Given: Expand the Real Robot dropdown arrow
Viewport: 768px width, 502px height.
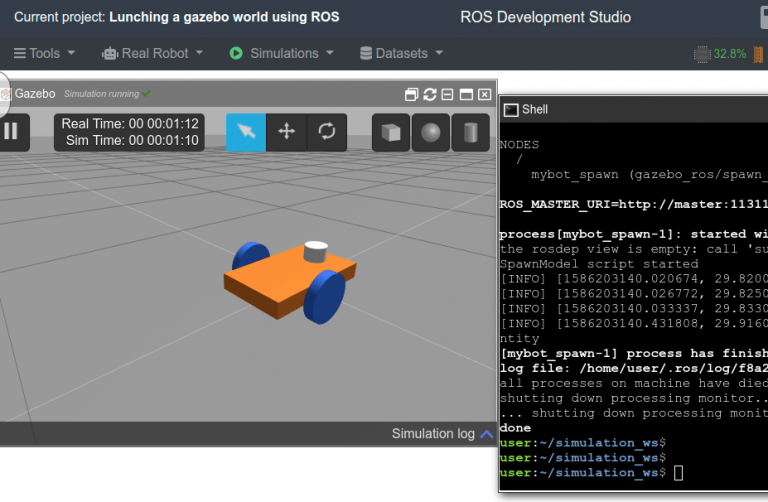Looking at the screenshot, I should click(x=199, y=52).
